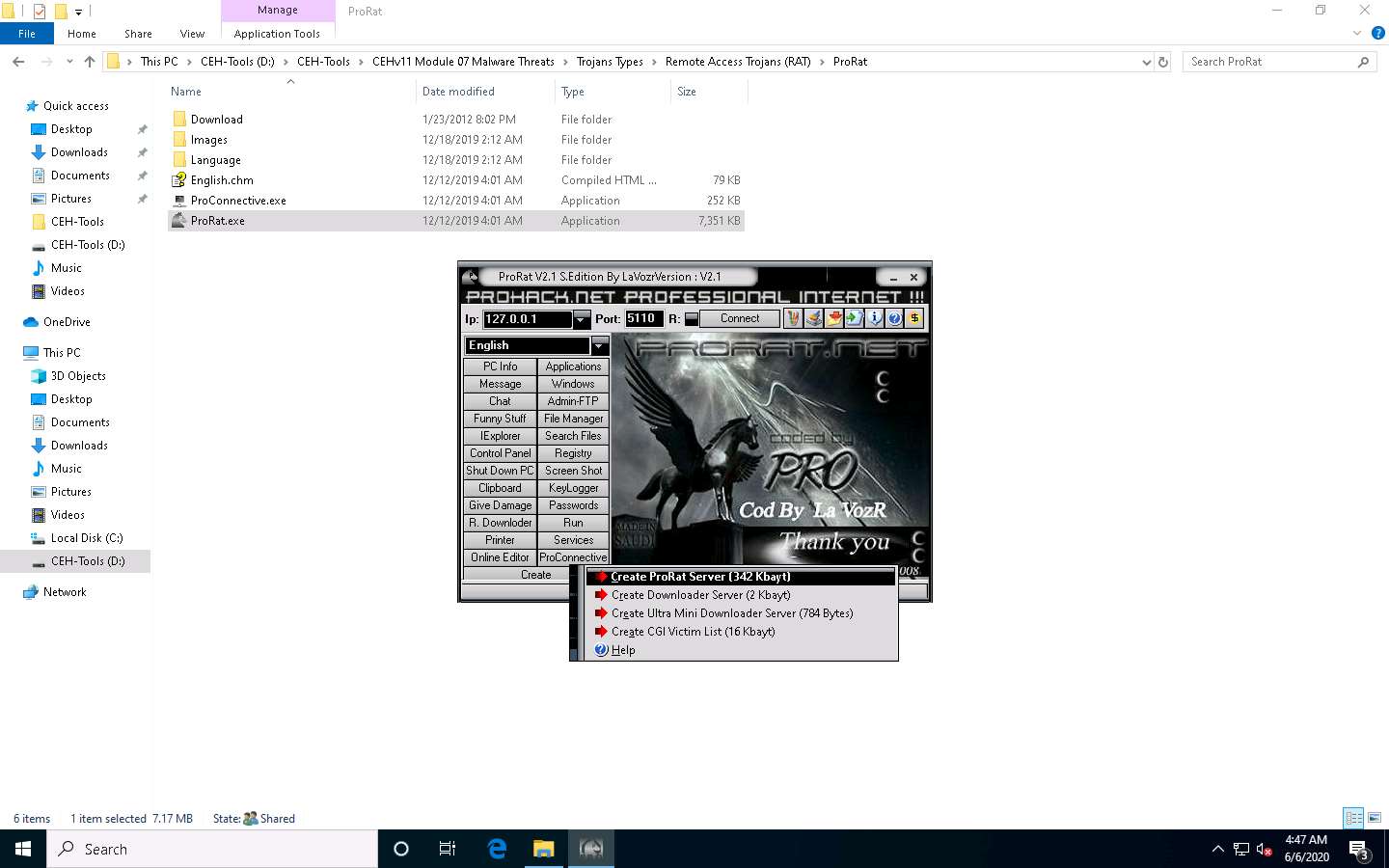1389x868 pixels.
Task: Click the red down-arrow download icon in ProRat toolbar
Action: coord(833,318)
